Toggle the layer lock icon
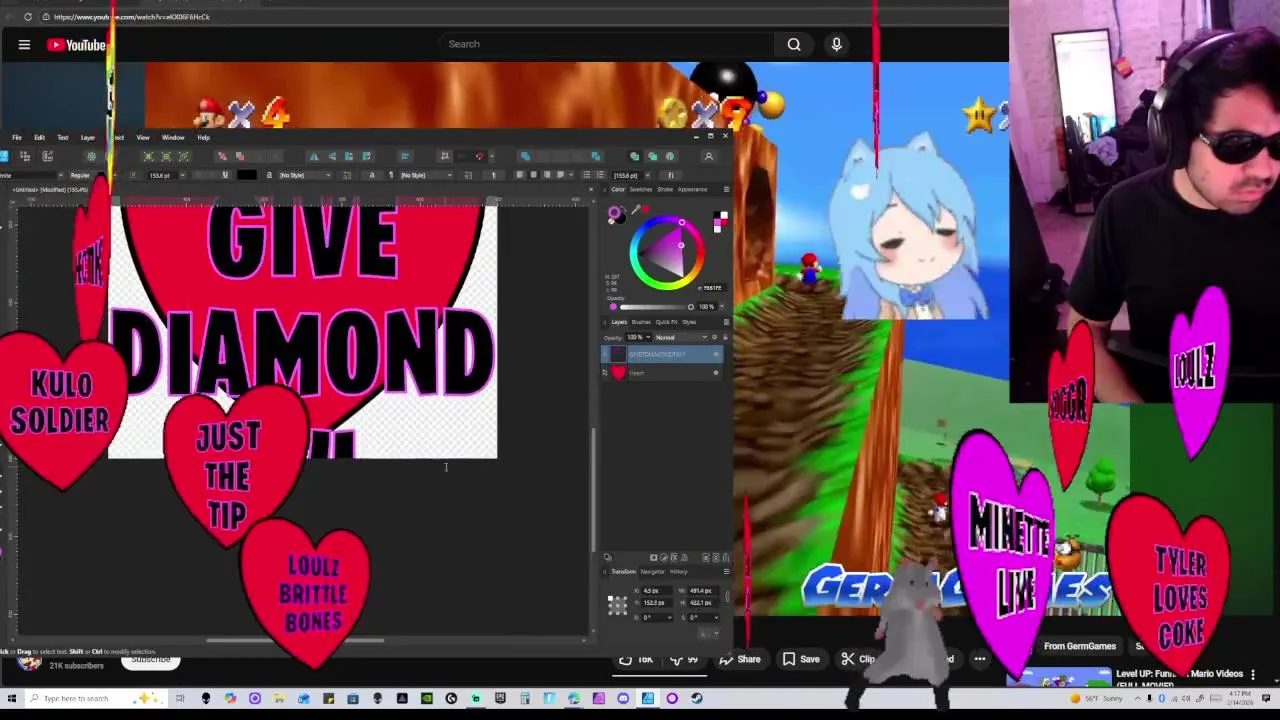 (x=725, y=337)
